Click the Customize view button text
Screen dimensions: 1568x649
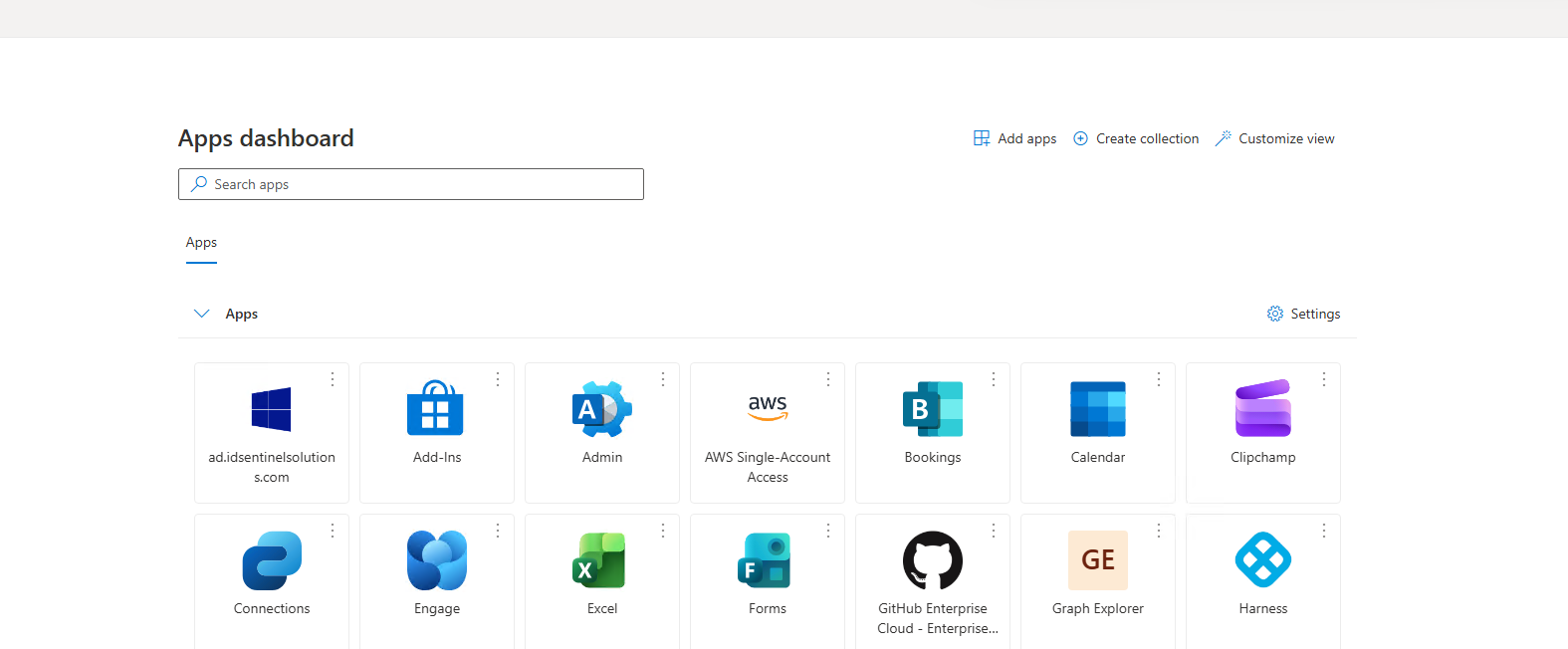[x=1286, y=138]
